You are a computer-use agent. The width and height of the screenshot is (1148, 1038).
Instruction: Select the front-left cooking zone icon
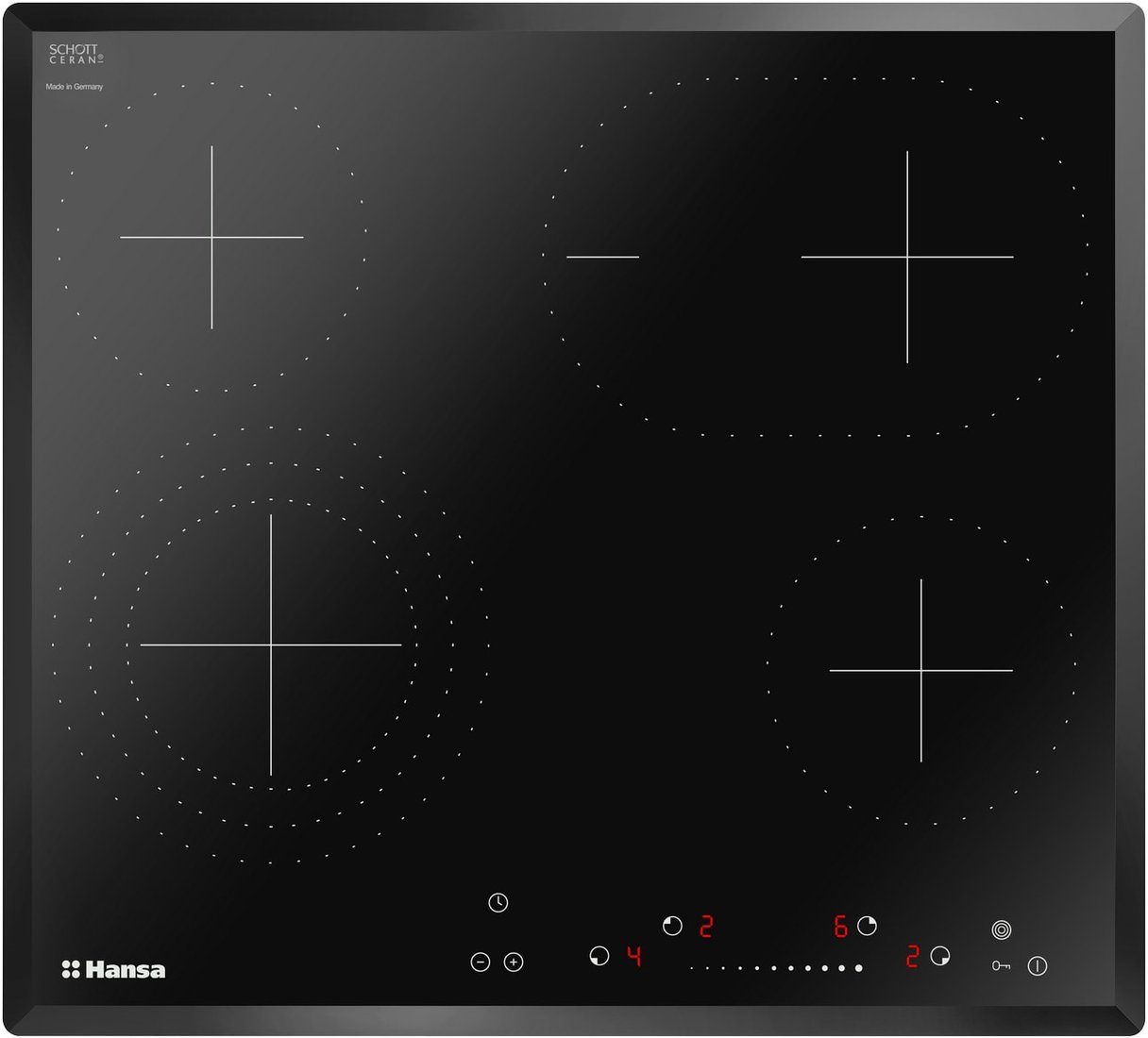click(599, 957)
